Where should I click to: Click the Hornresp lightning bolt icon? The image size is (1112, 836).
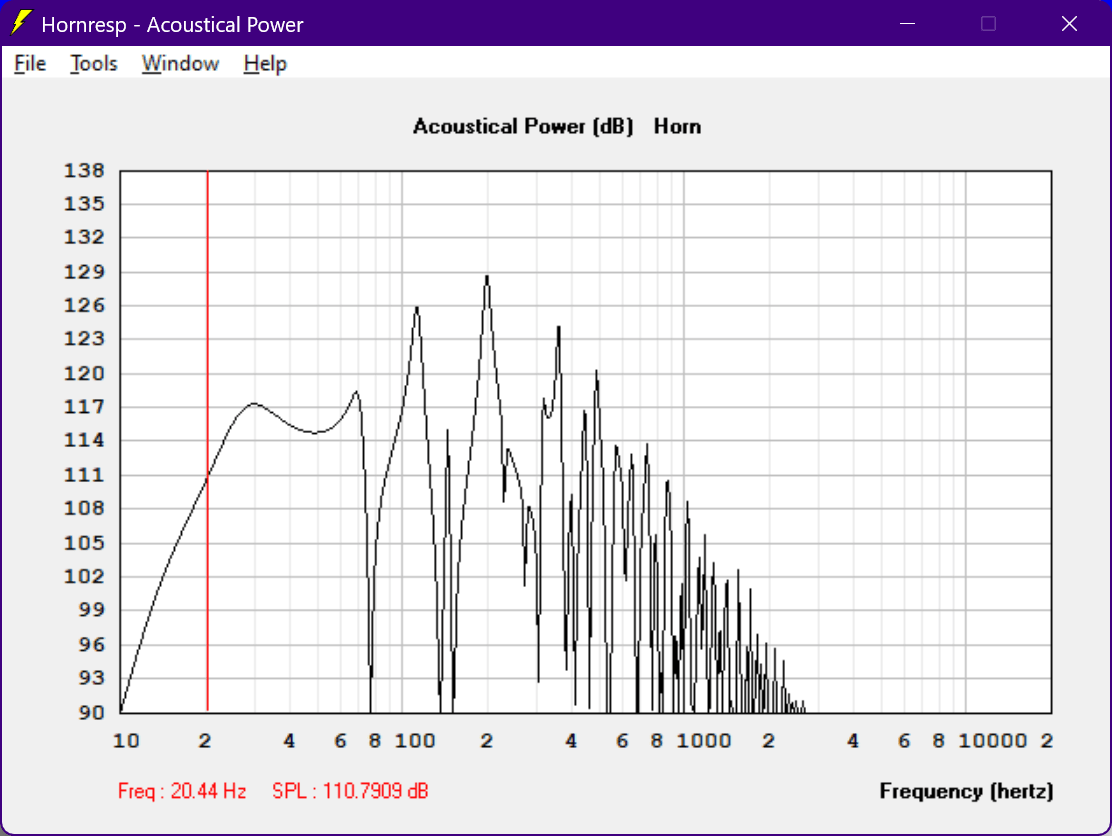tap(22, 23)
